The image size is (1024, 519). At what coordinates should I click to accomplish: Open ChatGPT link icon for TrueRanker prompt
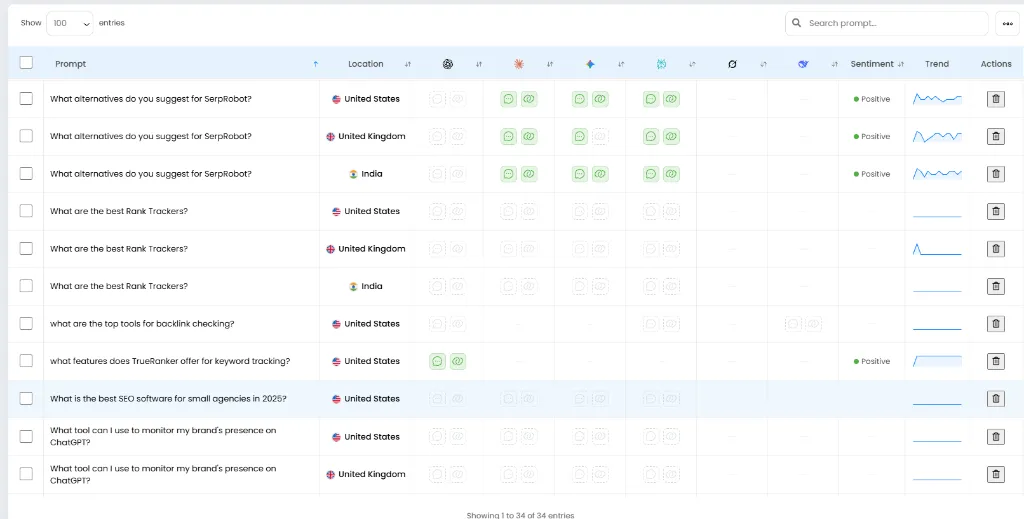click(x=458, y=361)
